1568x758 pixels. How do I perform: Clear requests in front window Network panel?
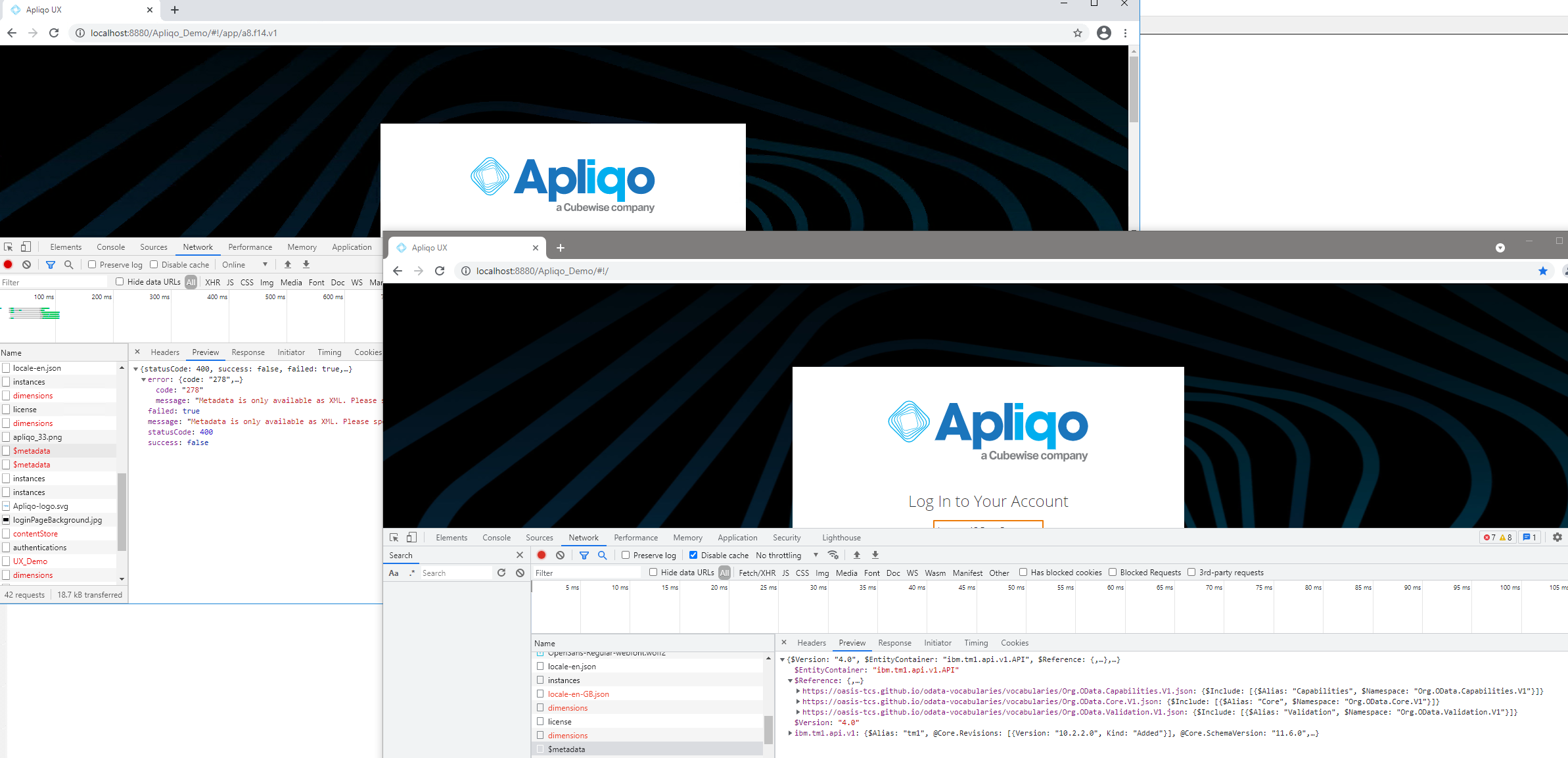coord(560,555)
